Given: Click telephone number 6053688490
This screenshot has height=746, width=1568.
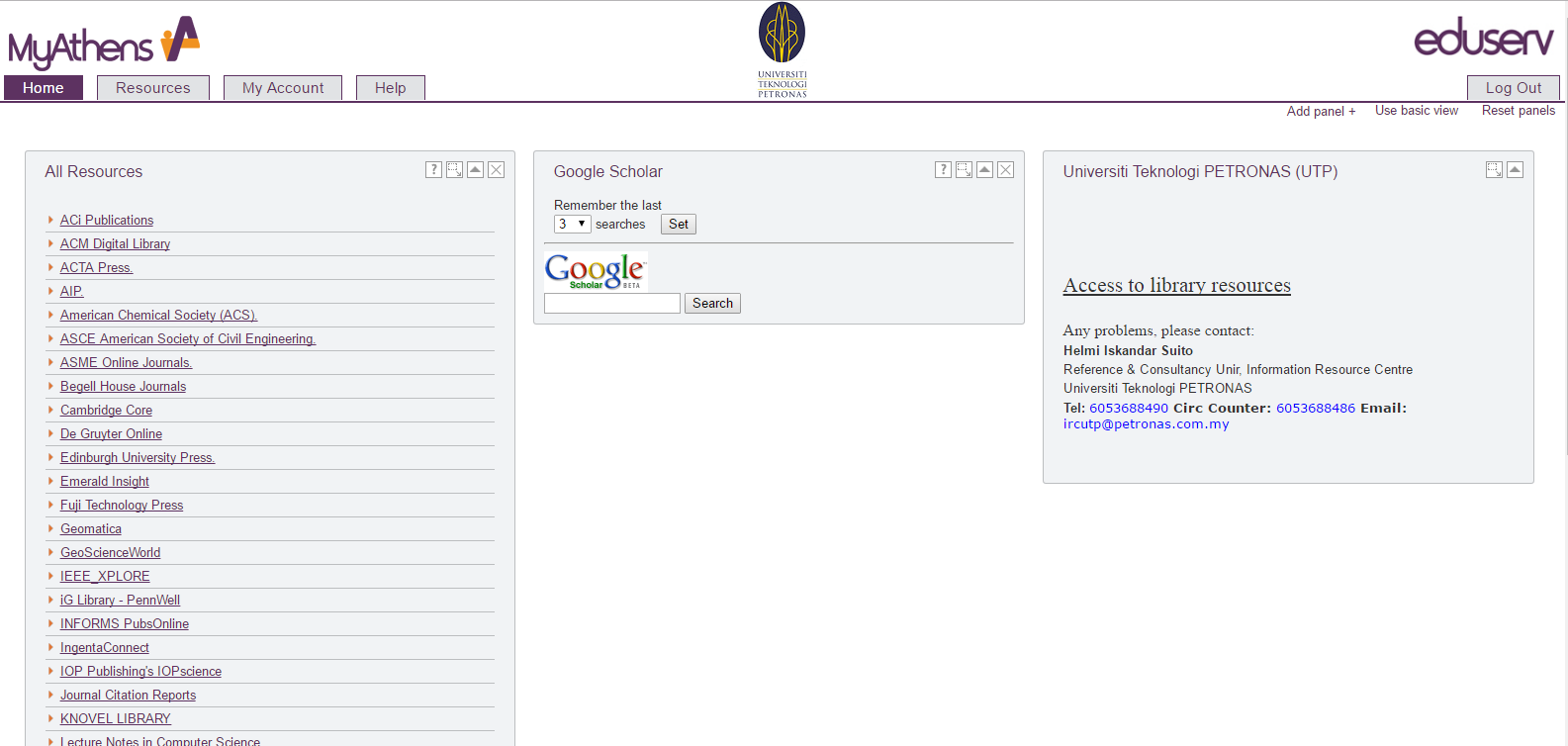Looking at the screenshot, I should pos(1129,408).
